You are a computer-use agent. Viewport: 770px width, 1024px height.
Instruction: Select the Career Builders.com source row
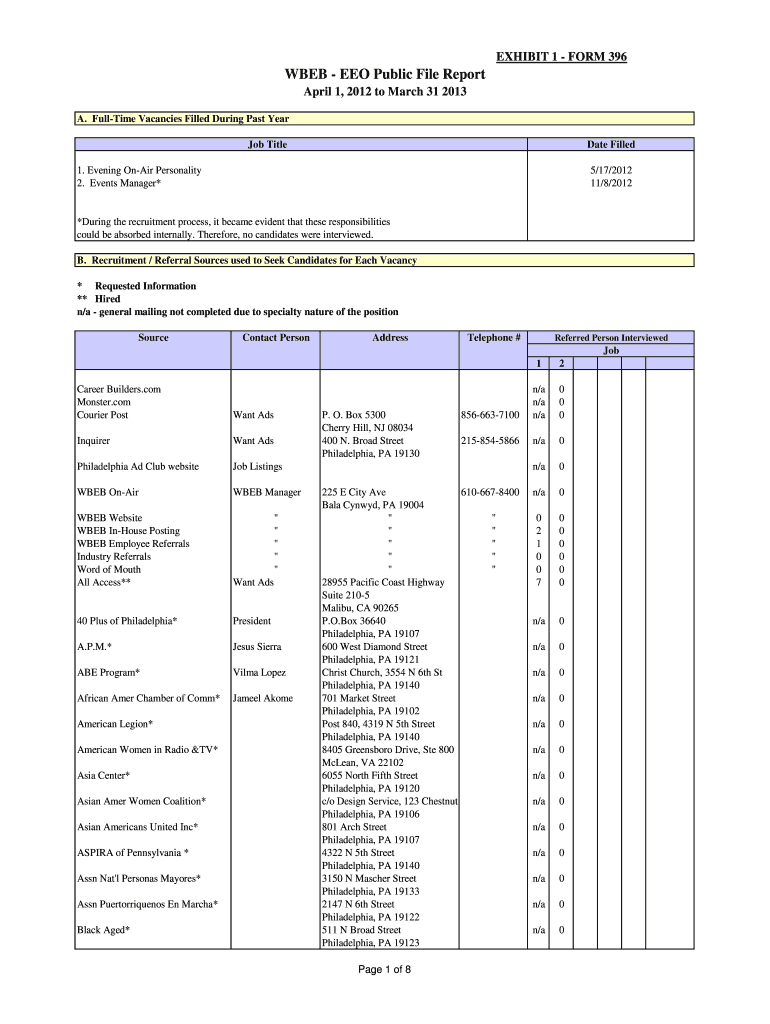119,389
